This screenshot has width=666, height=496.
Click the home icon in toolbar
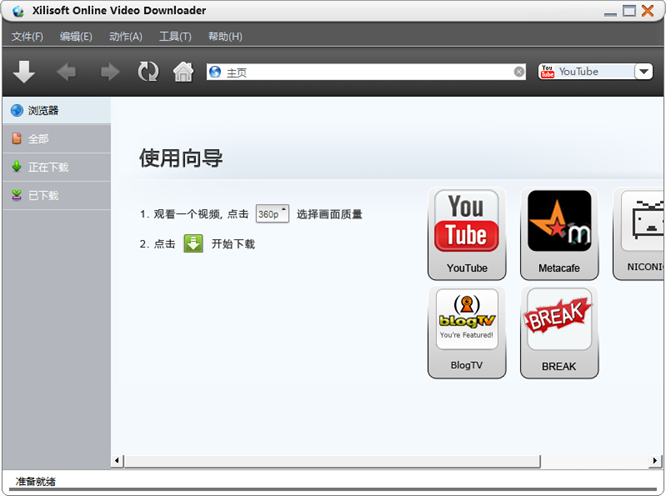point(183,71)
